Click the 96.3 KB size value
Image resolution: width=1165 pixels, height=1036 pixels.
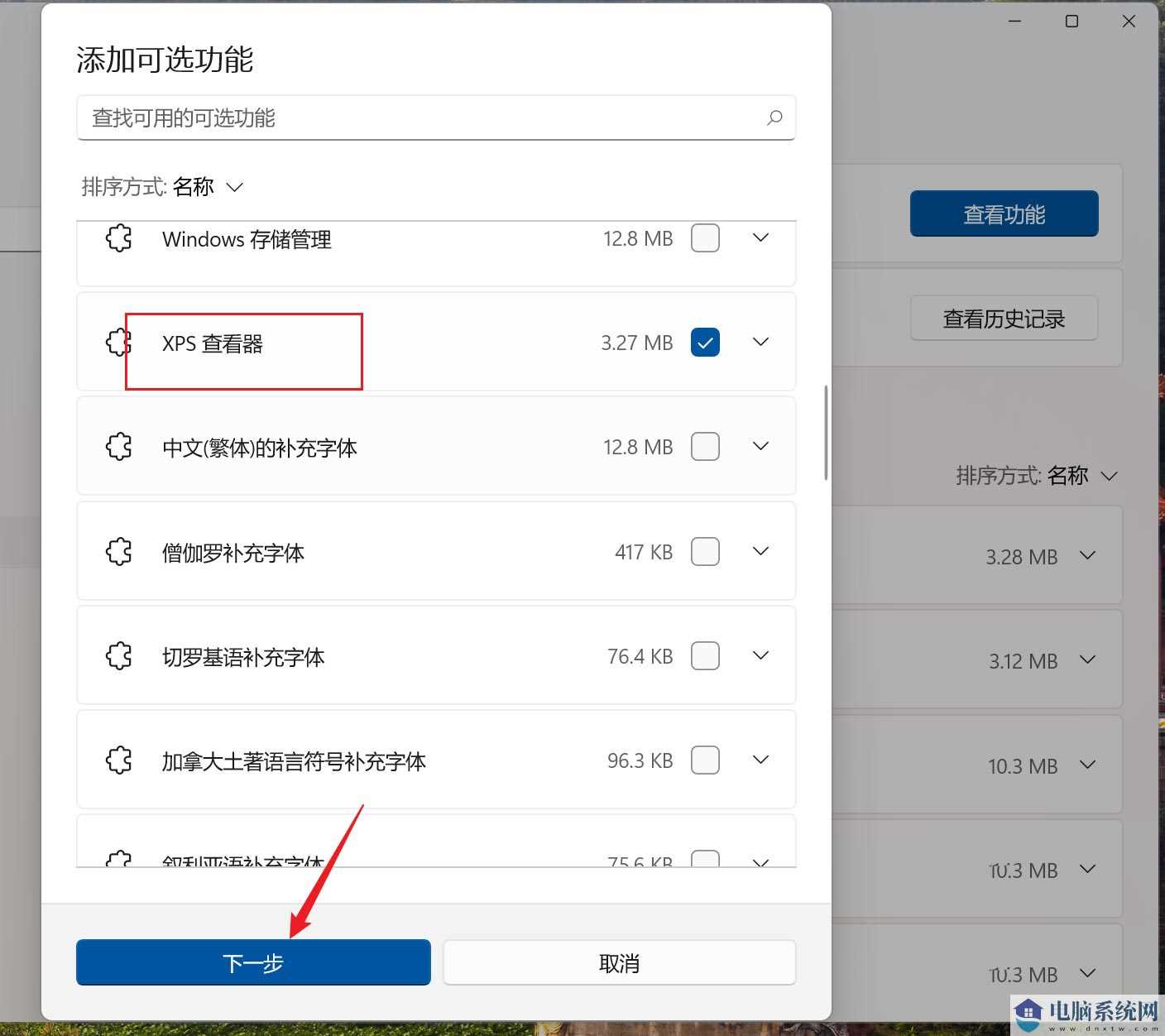pos(640,760)
